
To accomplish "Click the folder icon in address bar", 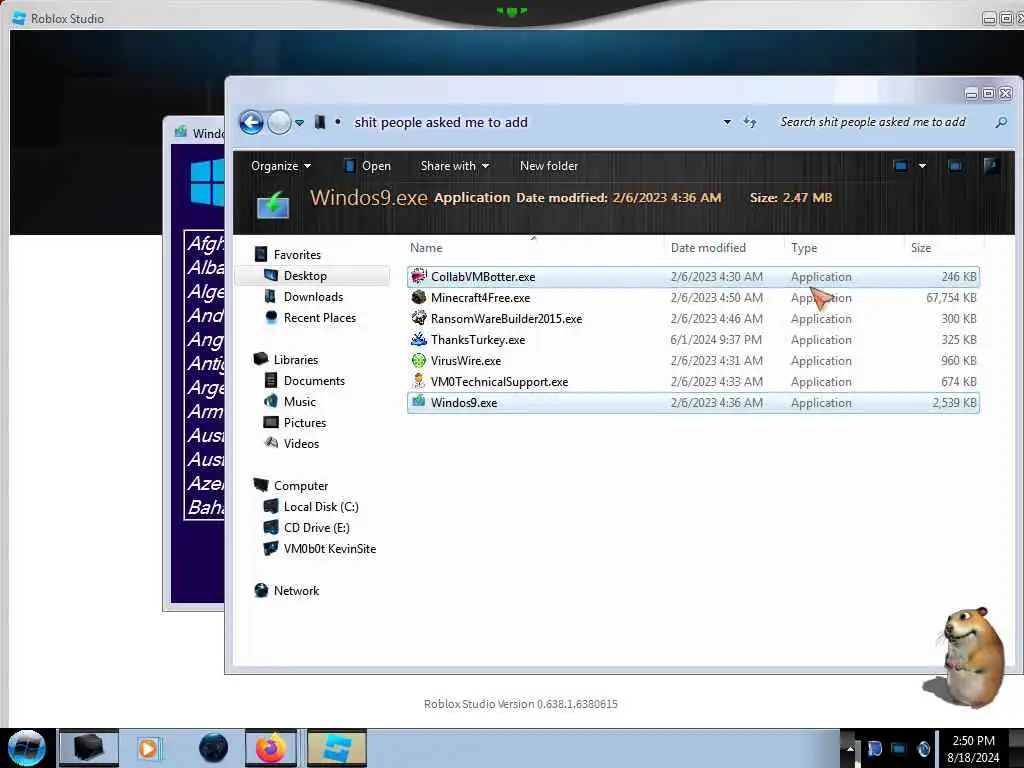I will [x=319, y=122].
